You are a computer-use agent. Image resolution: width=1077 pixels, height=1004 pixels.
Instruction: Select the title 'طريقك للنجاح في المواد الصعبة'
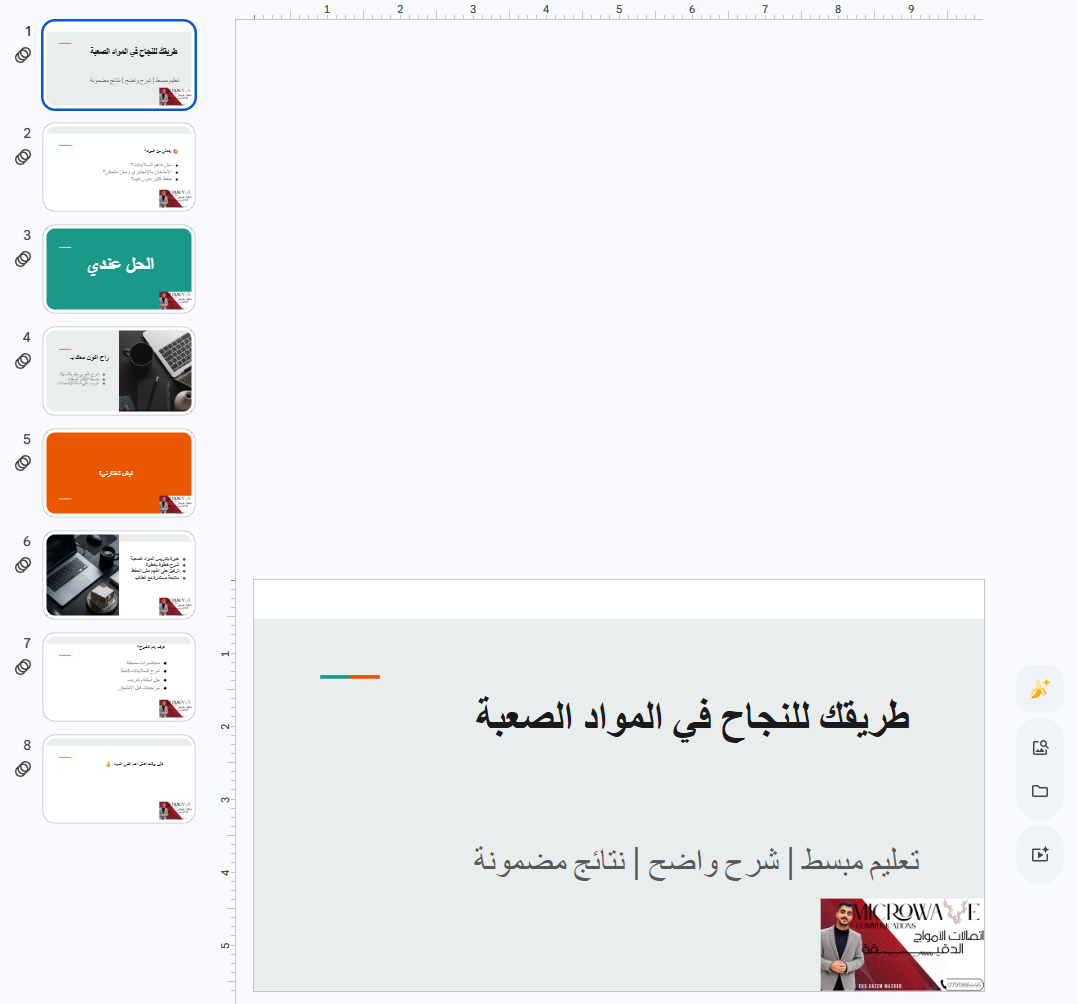(x=692, y=718)
